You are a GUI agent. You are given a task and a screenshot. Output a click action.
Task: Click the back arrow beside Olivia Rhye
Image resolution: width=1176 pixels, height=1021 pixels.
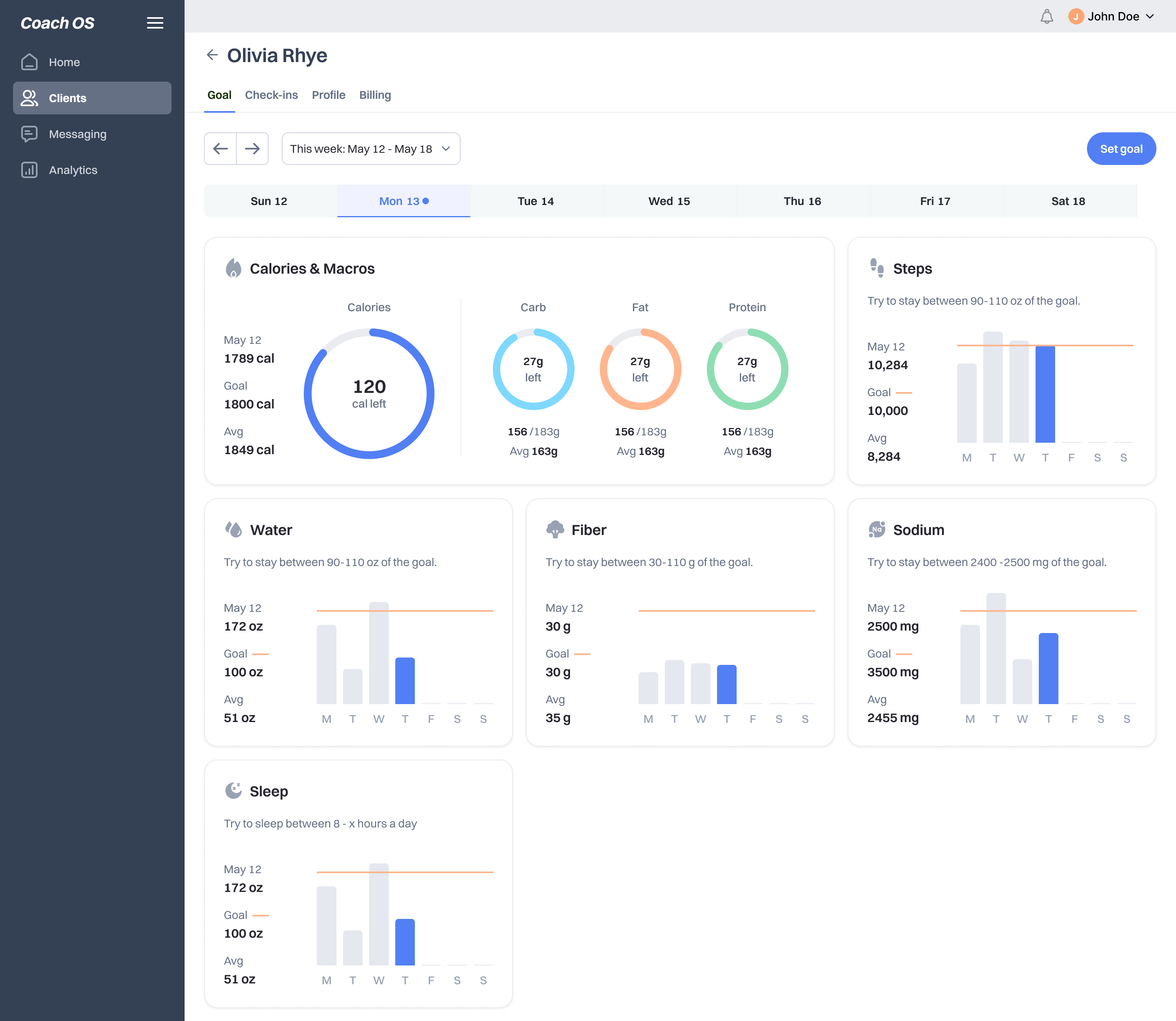coord(212,55)
